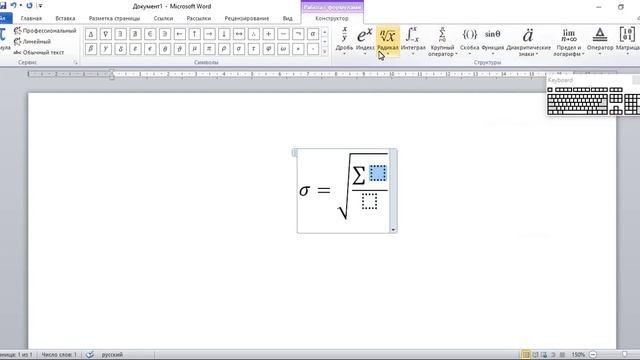Select the empty denominator placeholder in fraction

(369, 201)
